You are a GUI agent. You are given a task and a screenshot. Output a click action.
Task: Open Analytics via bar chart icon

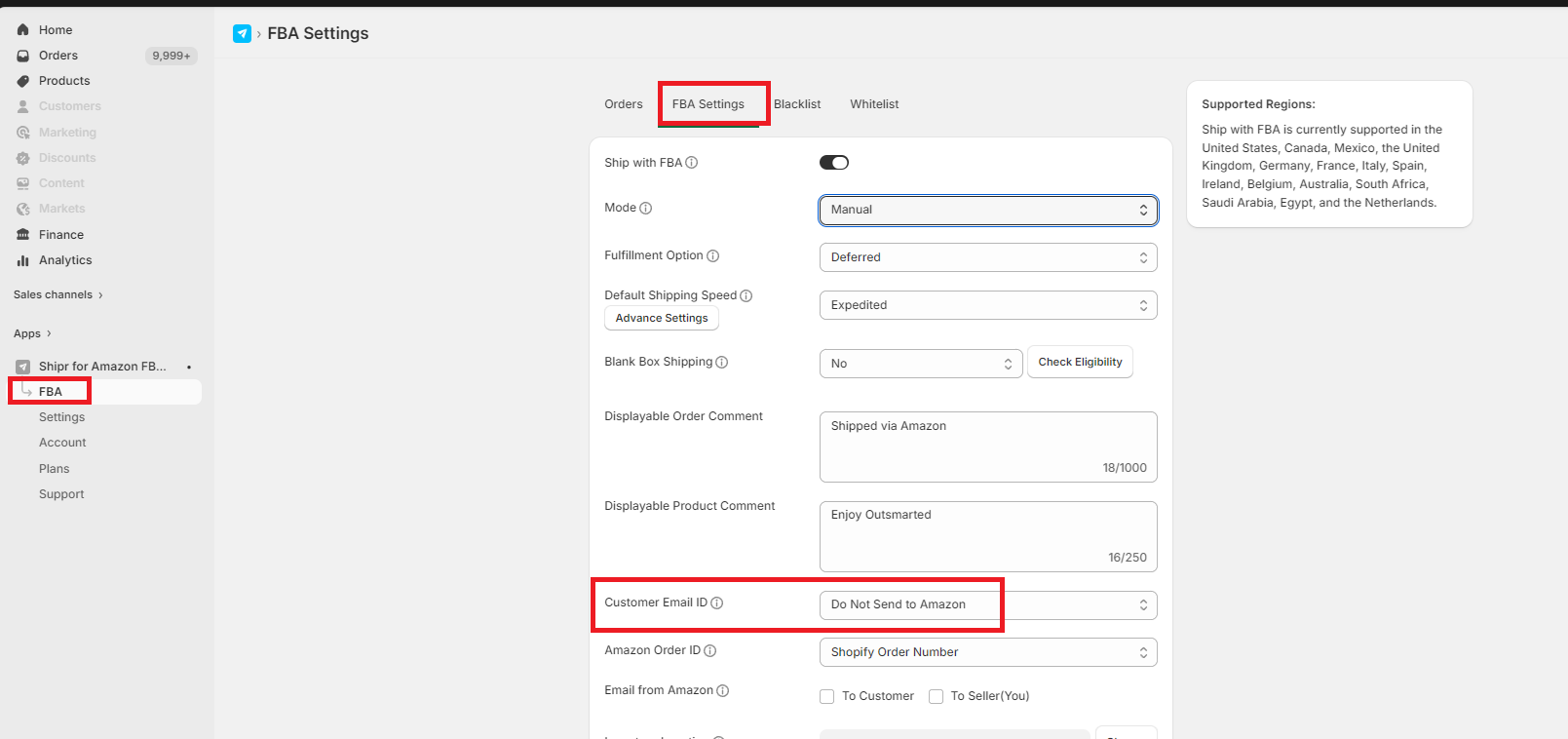(23, 260)
